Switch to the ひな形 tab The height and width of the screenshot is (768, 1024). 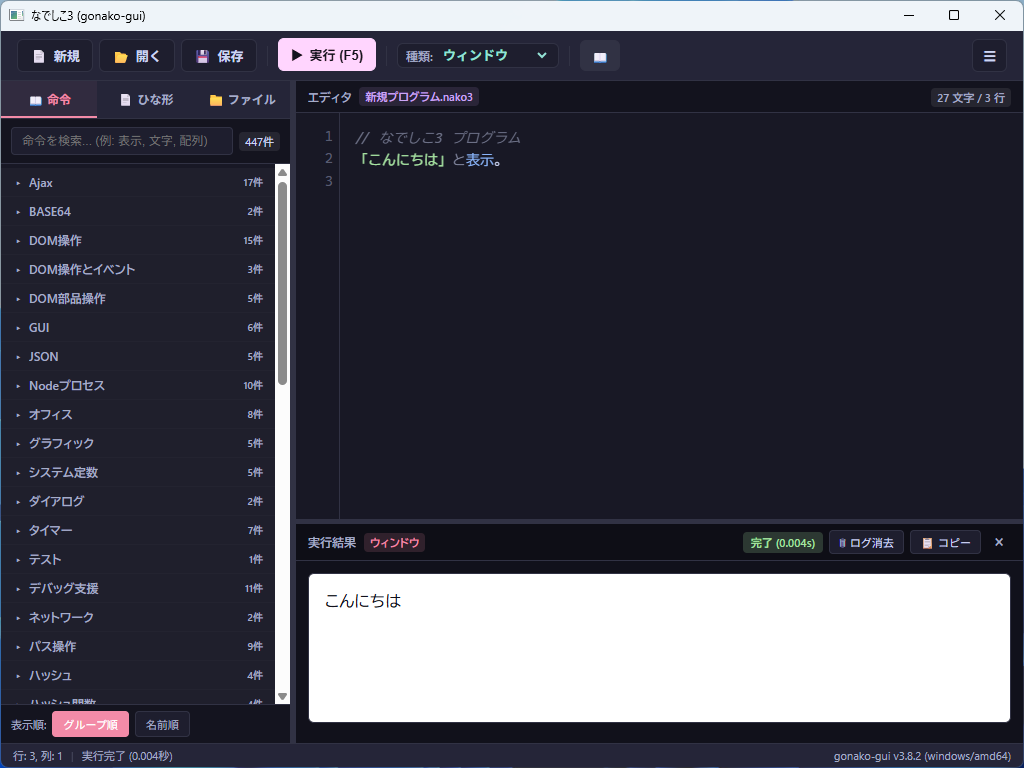click(146, 100)
